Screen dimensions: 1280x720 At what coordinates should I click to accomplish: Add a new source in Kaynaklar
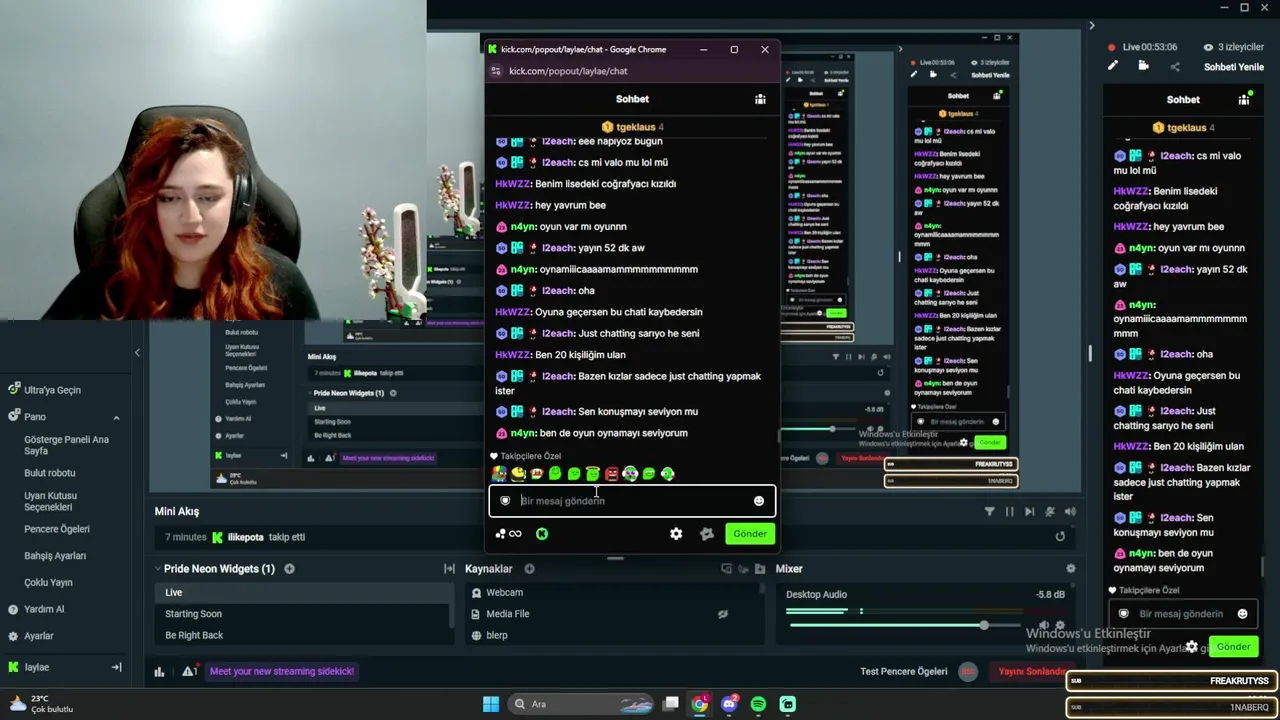[x=529, y=569]
